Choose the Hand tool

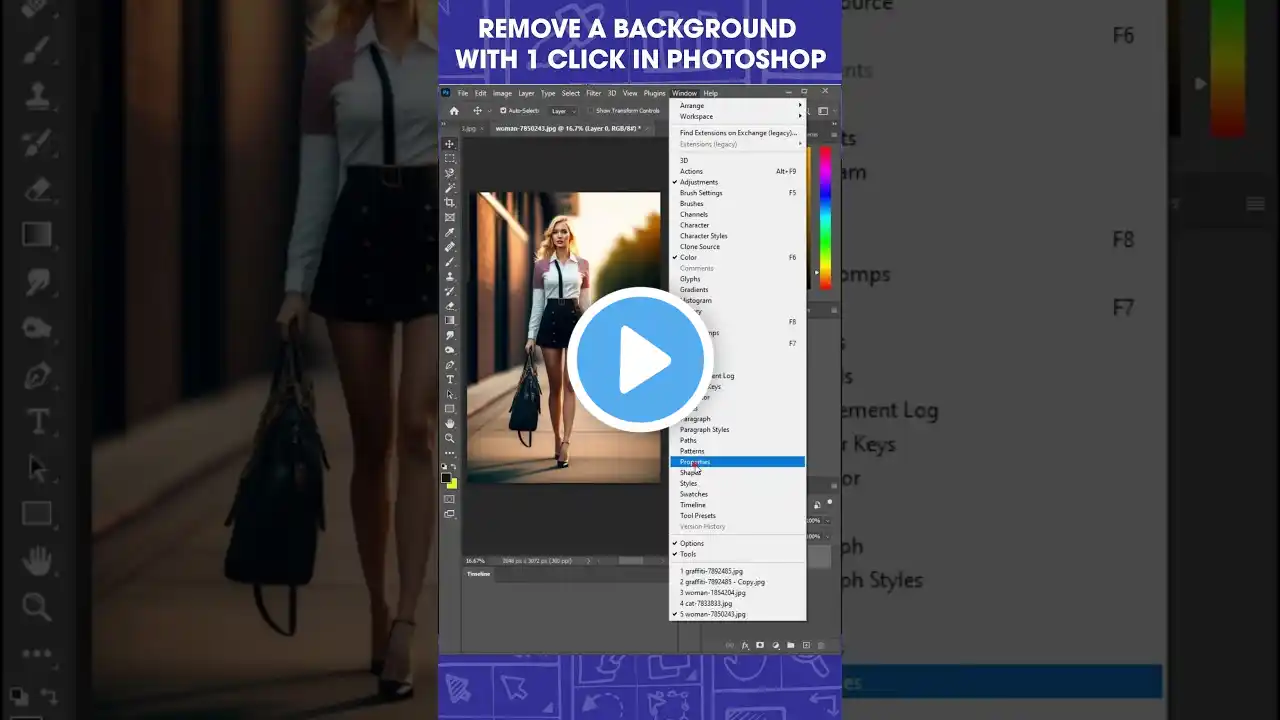point(450,423)
